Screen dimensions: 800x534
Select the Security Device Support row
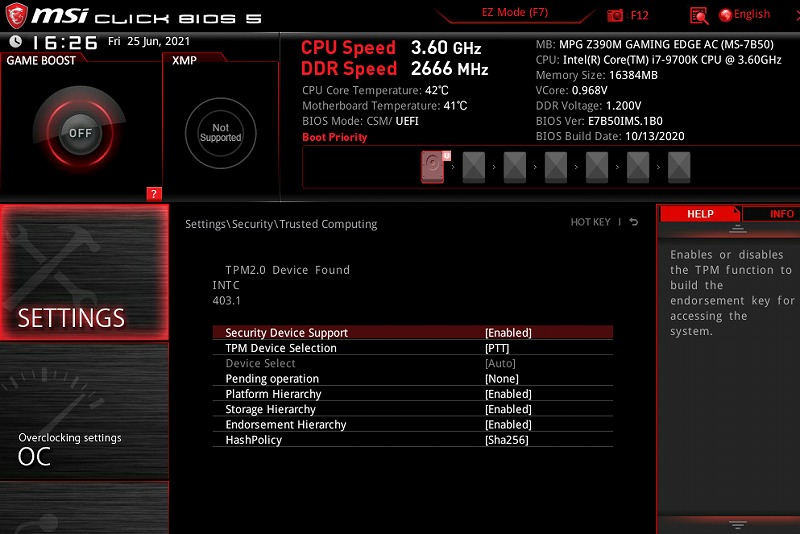click(x=413, y=333)
